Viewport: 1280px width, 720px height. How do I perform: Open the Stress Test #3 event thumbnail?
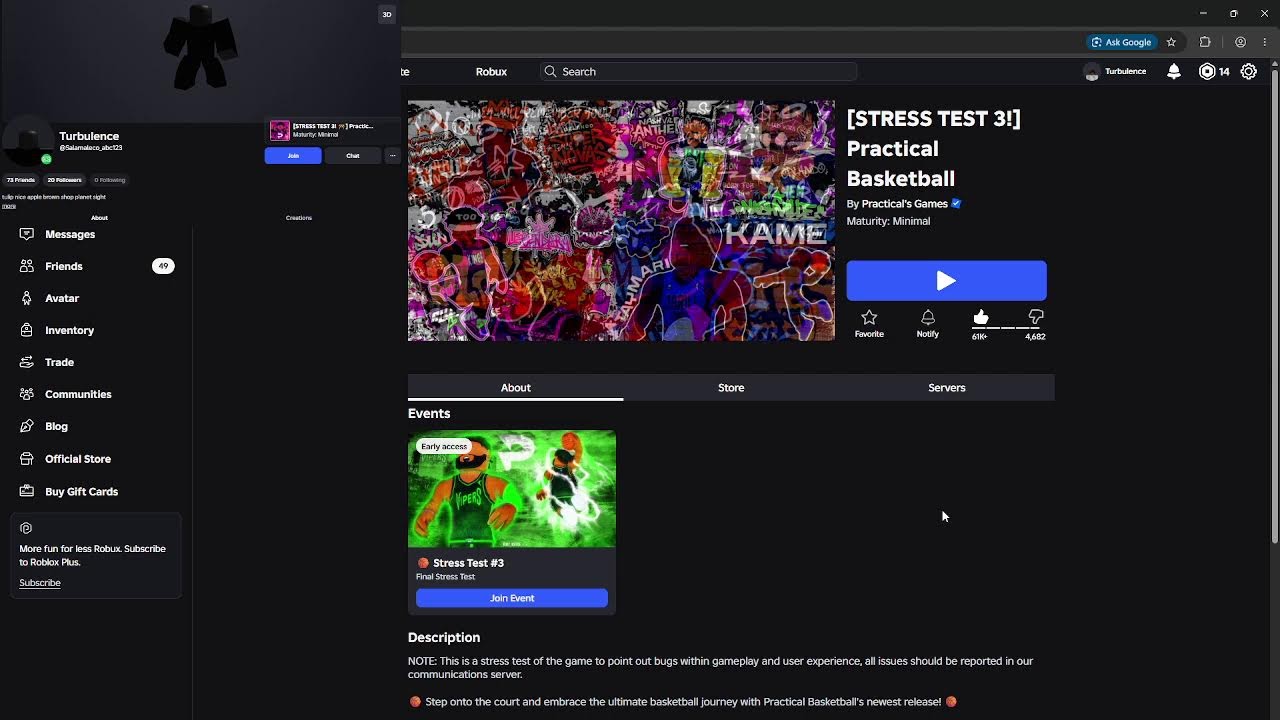coord(512,489)
